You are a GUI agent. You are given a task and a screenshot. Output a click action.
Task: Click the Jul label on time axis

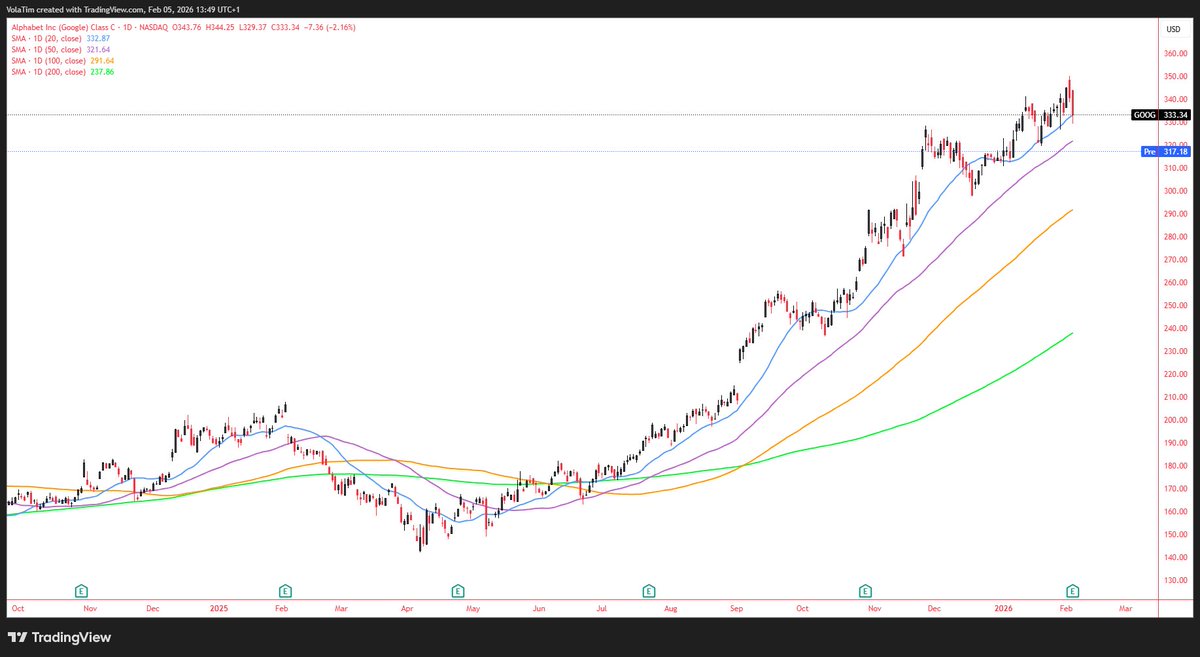[602, 607]
